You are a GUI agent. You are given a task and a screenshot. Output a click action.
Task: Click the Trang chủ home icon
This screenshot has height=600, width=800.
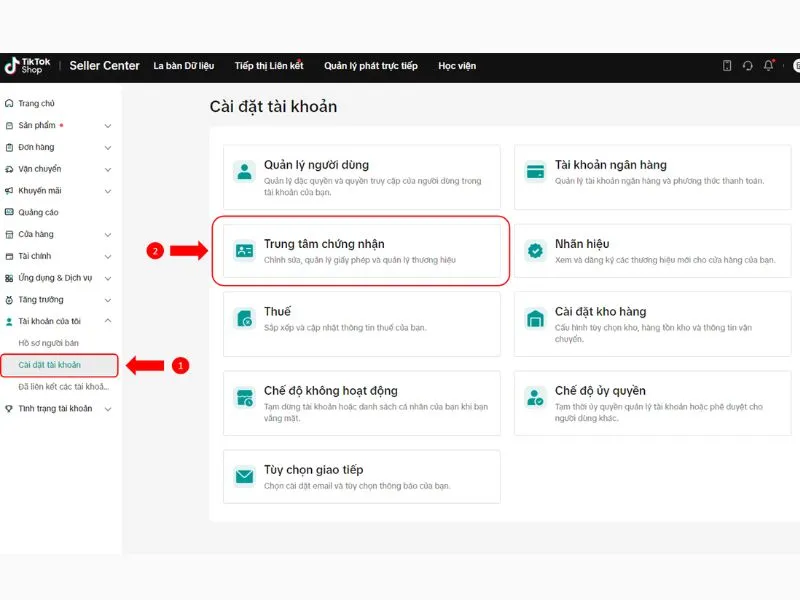click(x=9, y=104)
